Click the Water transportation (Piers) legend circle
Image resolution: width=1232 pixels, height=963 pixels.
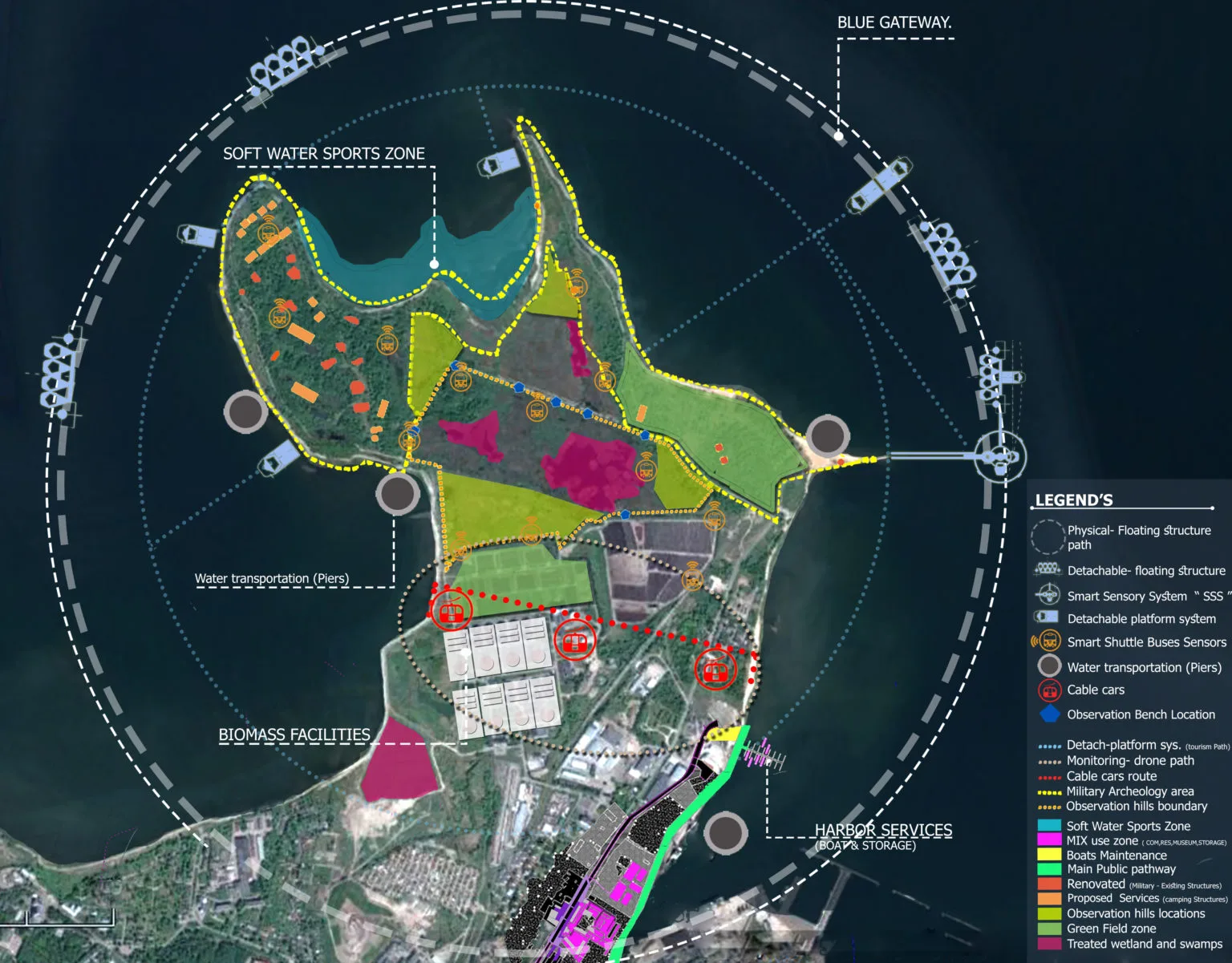(1049, 666)
